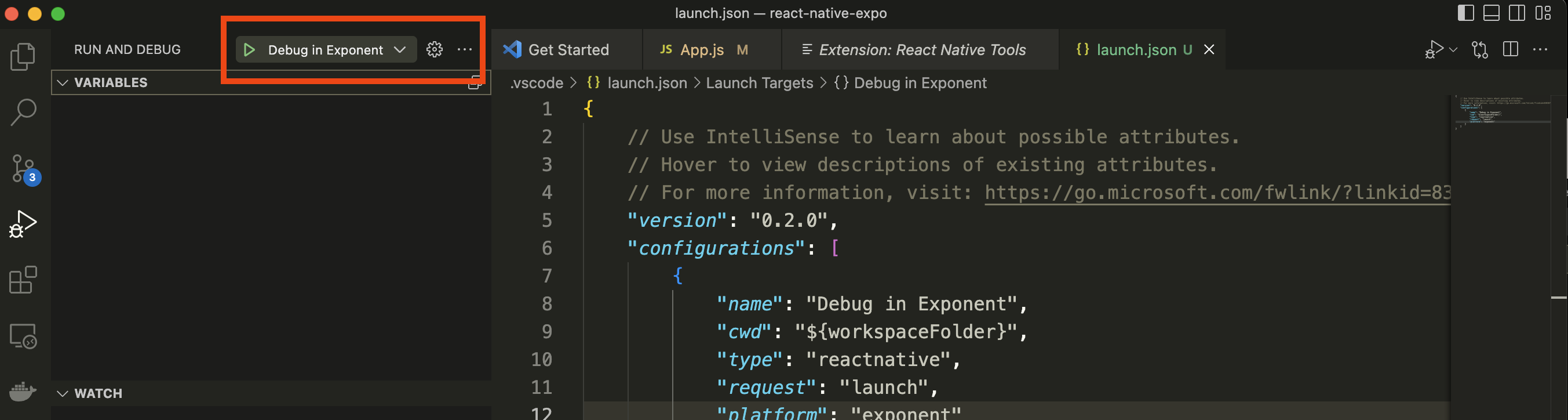
Task: Open launch.json via debug gear icon
Action: pyautogui.click(x=434, y=49)
